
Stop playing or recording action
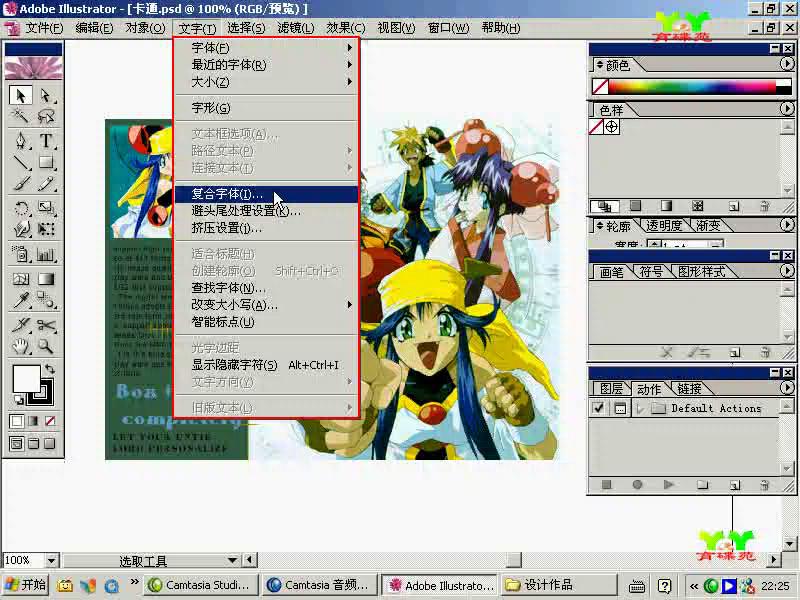(x=607, y=485)
